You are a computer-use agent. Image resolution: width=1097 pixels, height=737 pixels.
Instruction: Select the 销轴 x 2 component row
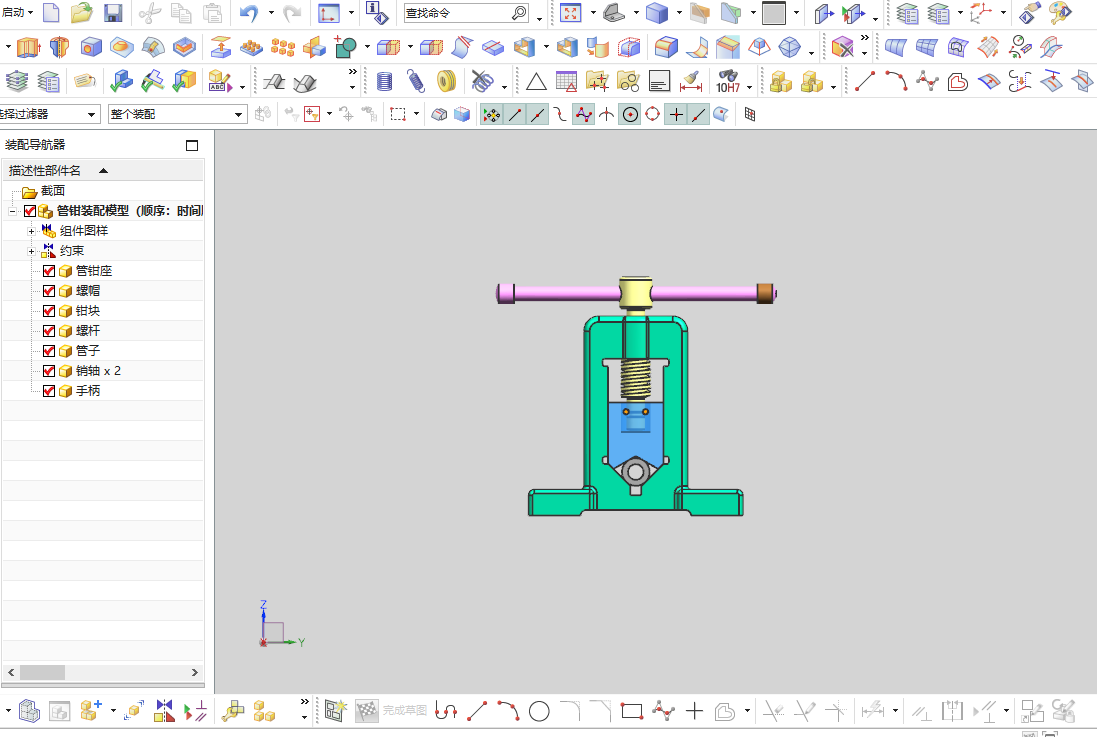click(104, 370)
